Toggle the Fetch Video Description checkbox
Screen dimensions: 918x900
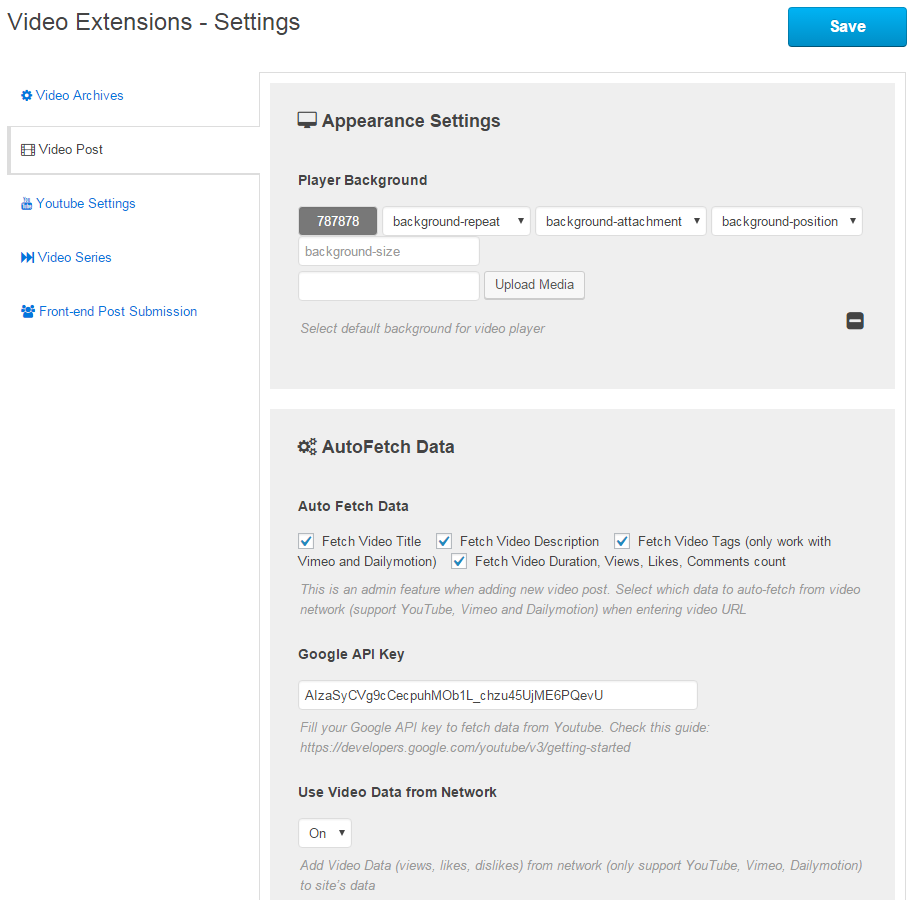click(444, 541)
